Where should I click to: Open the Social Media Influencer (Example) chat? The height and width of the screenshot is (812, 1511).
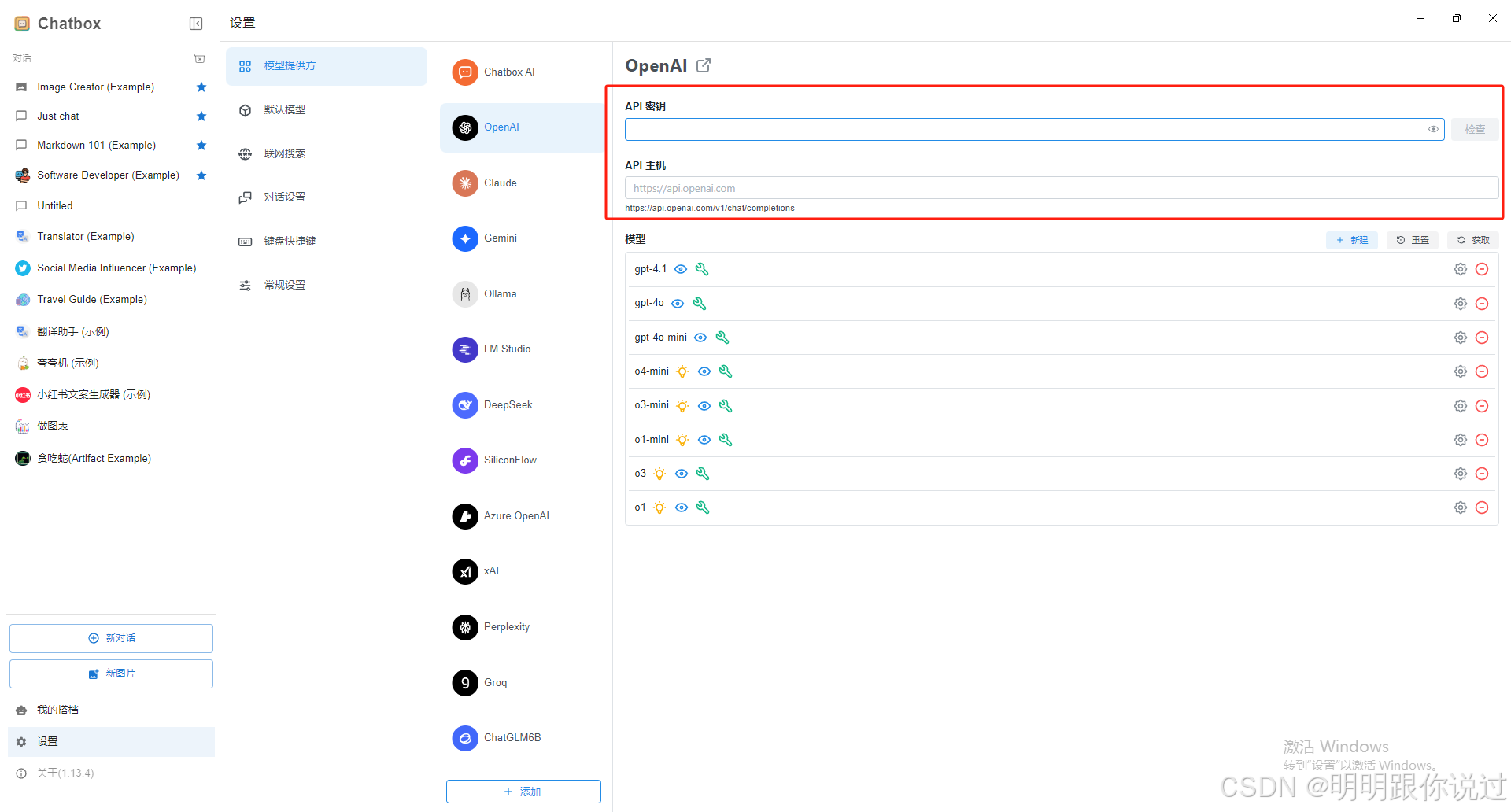pos(110,268)
